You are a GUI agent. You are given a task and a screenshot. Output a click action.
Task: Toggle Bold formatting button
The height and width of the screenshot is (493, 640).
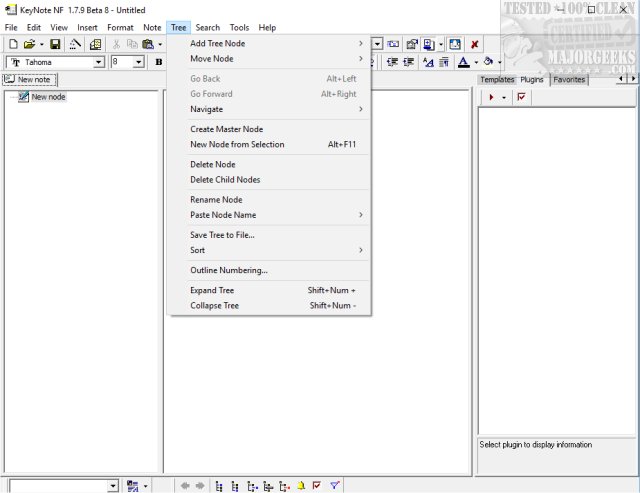tap(159, 62)
